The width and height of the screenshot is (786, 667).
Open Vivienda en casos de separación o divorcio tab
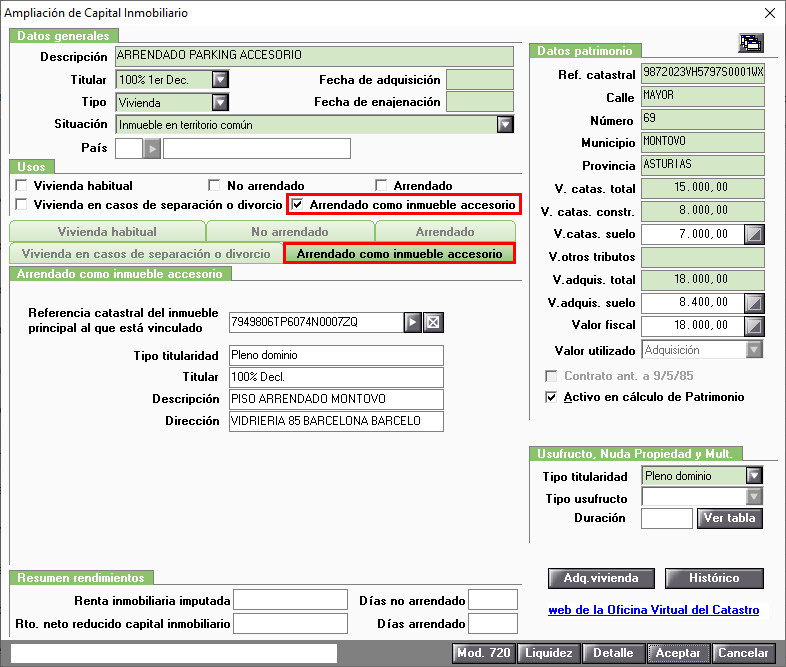(146, 254)
